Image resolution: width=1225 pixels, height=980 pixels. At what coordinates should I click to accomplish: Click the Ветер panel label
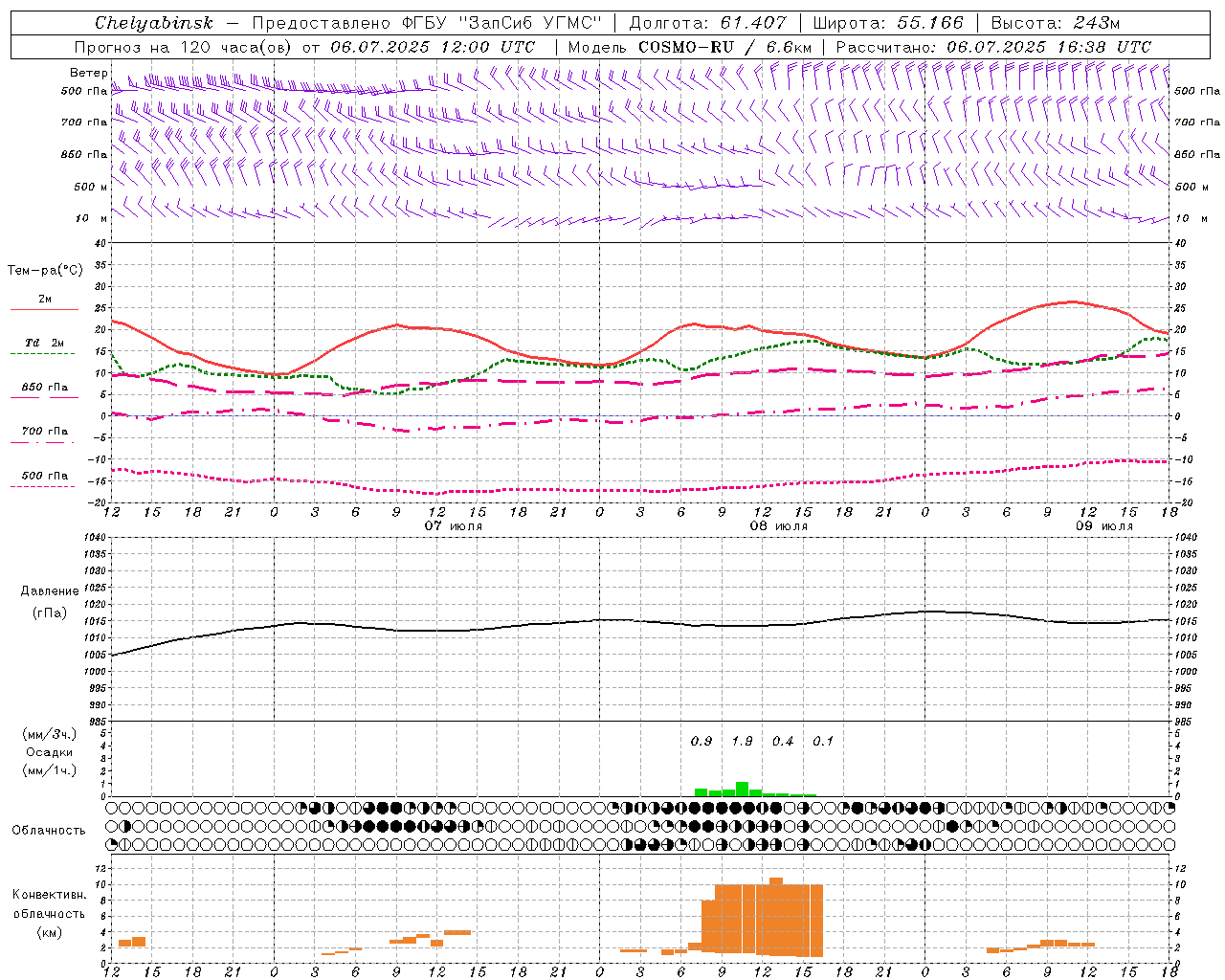click(89, 73)
